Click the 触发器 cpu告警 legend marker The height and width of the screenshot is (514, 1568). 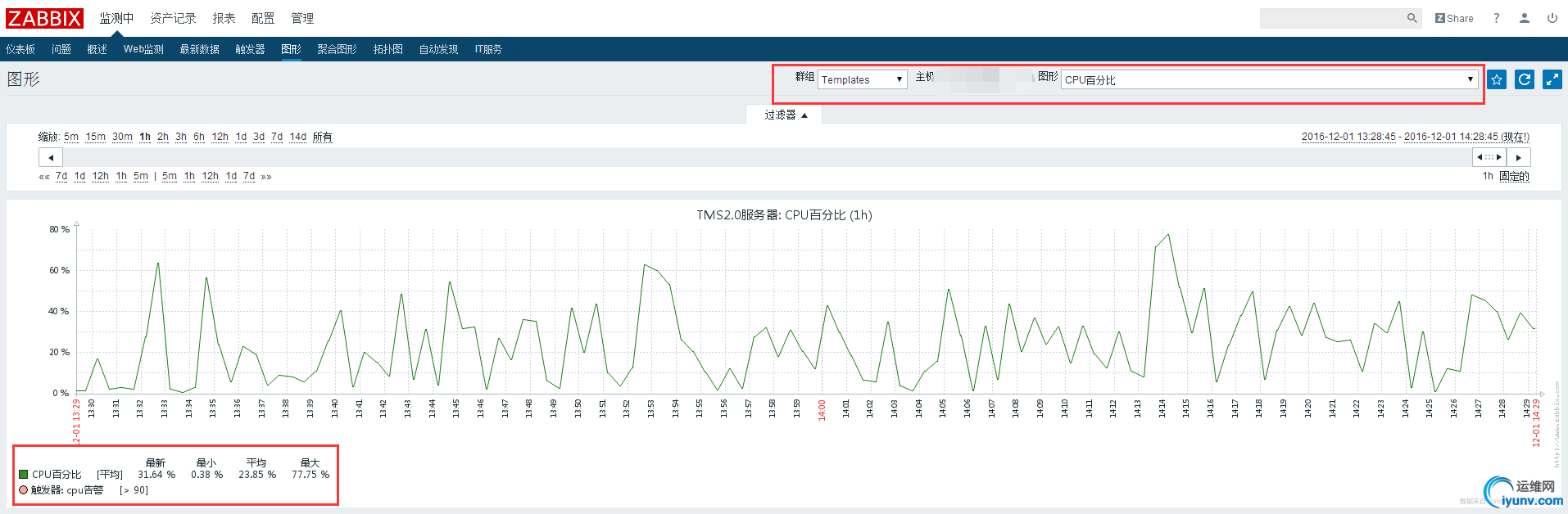tap(24, 490)
